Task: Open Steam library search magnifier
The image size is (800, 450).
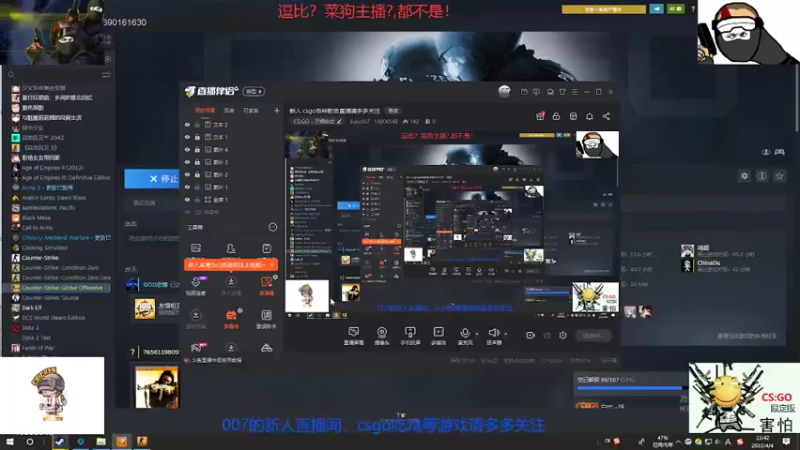Action: click(11, 75)
